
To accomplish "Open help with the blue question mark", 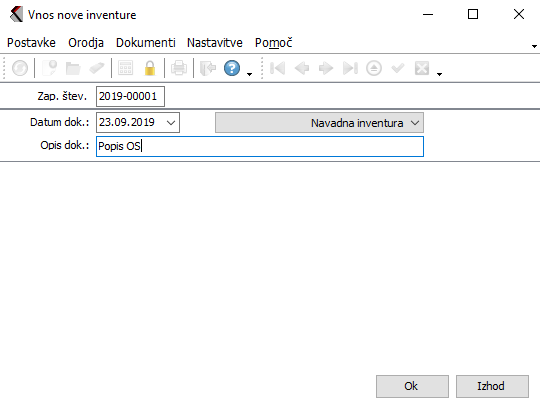I will click(x=232, y=68).
